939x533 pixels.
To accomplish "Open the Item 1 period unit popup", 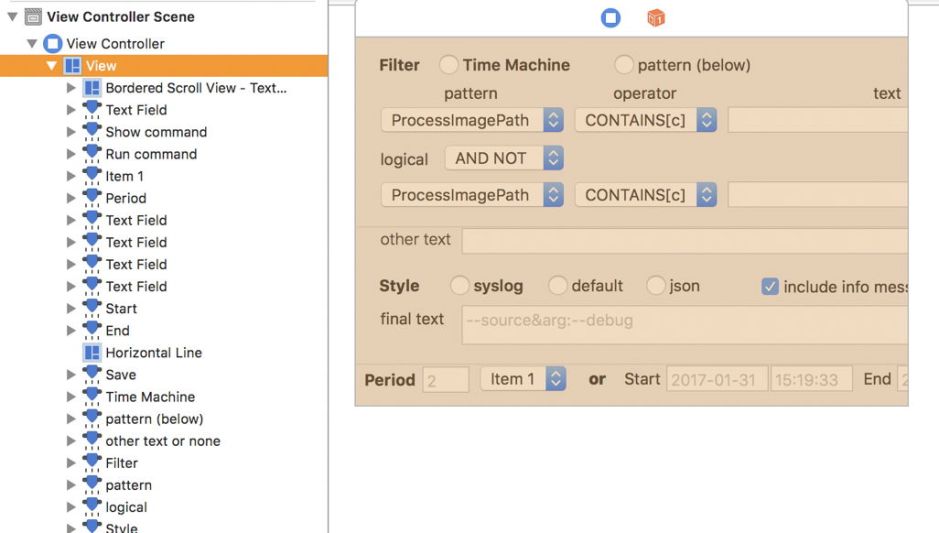I will 523,379.
